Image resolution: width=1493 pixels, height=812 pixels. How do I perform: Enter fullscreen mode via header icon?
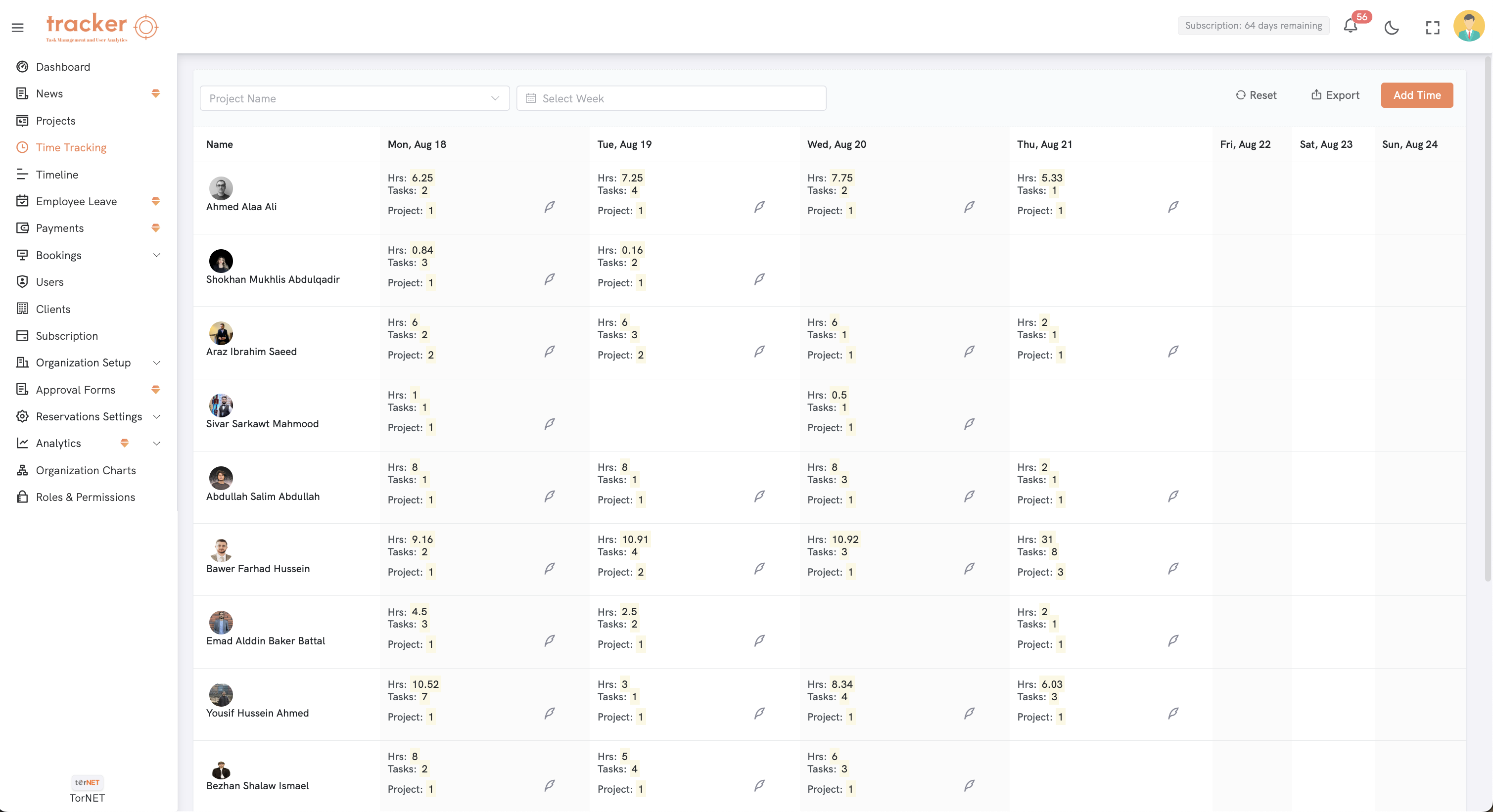point(1432,27)
